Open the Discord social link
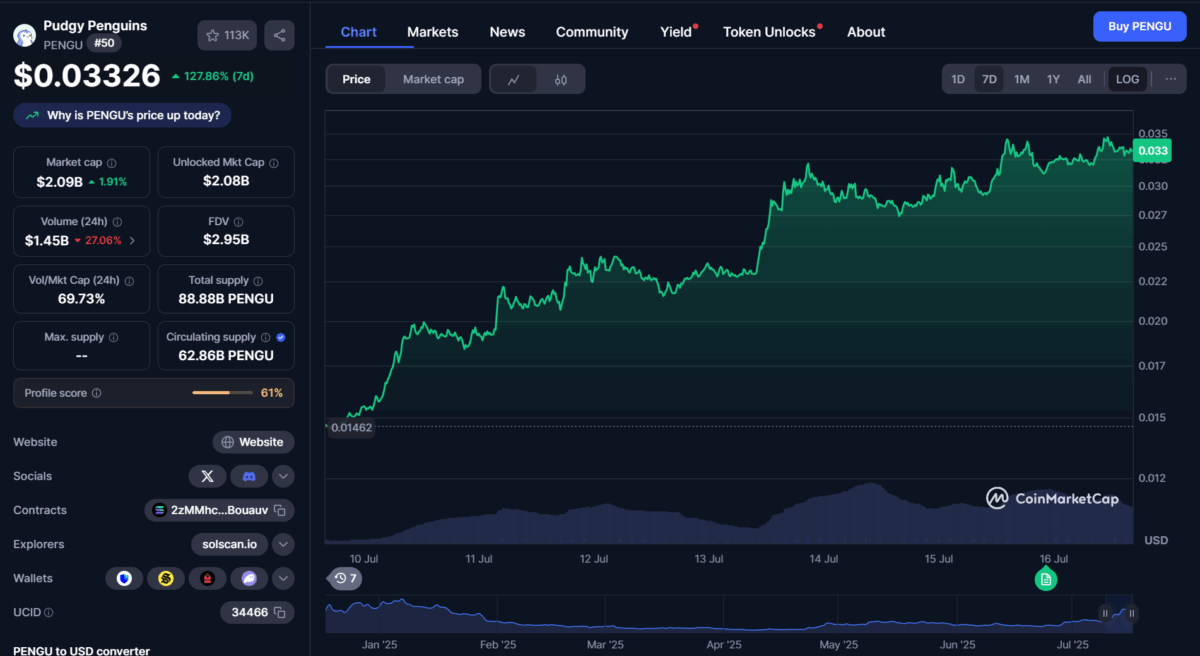Screen dimensions: 1200x656 (249, 476)
